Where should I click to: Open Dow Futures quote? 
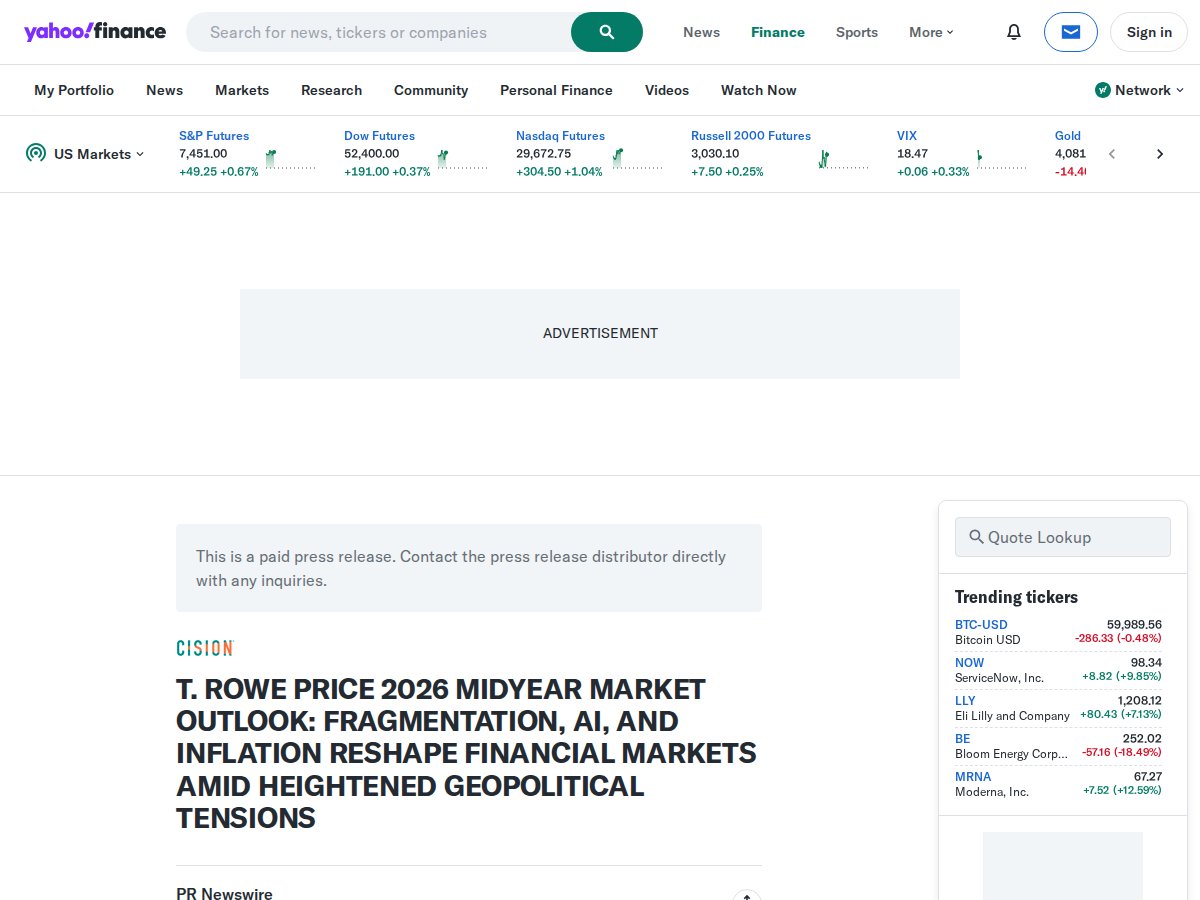pyautogui.click(x=379, y=136)
